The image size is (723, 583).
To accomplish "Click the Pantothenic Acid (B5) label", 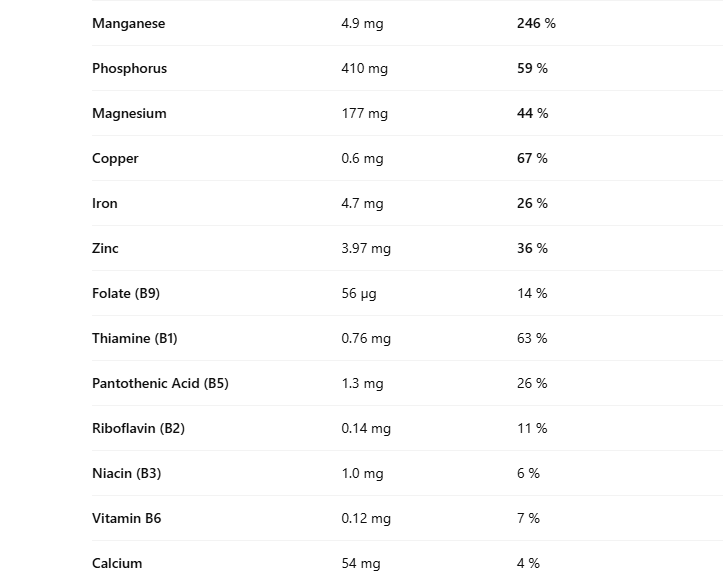I will pyautogui.click(x=160, y=383).
